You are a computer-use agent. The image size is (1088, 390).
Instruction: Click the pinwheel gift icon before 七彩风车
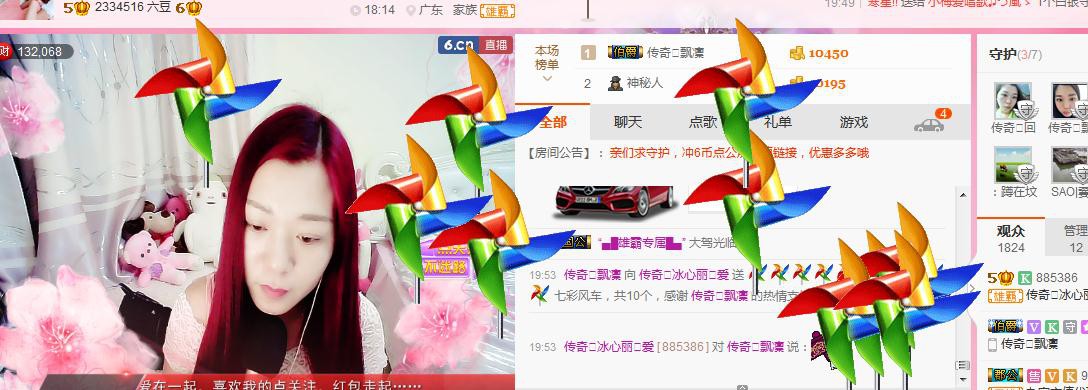(x=539, y=295)
